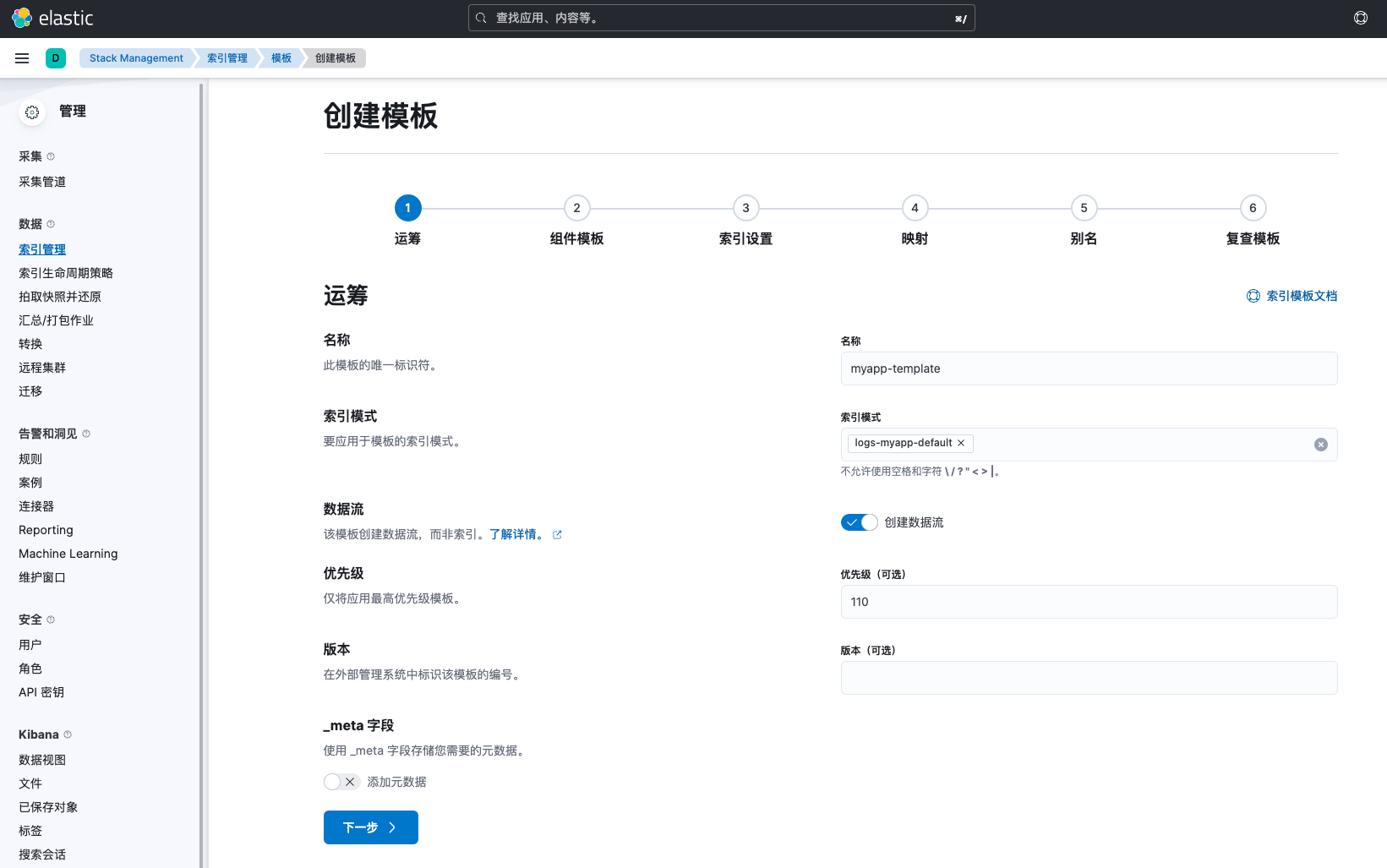Open Reporting in the sidebar

[x=46, y=530]
